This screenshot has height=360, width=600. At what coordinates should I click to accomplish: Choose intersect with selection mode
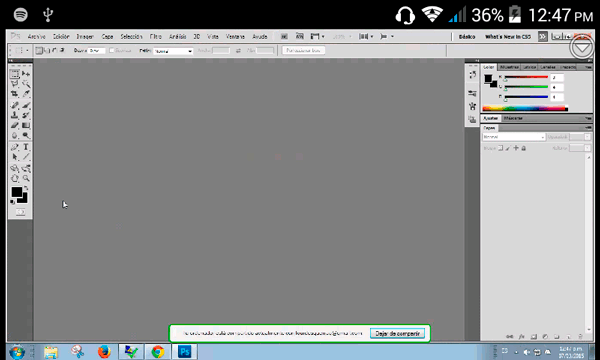point(62,50)
